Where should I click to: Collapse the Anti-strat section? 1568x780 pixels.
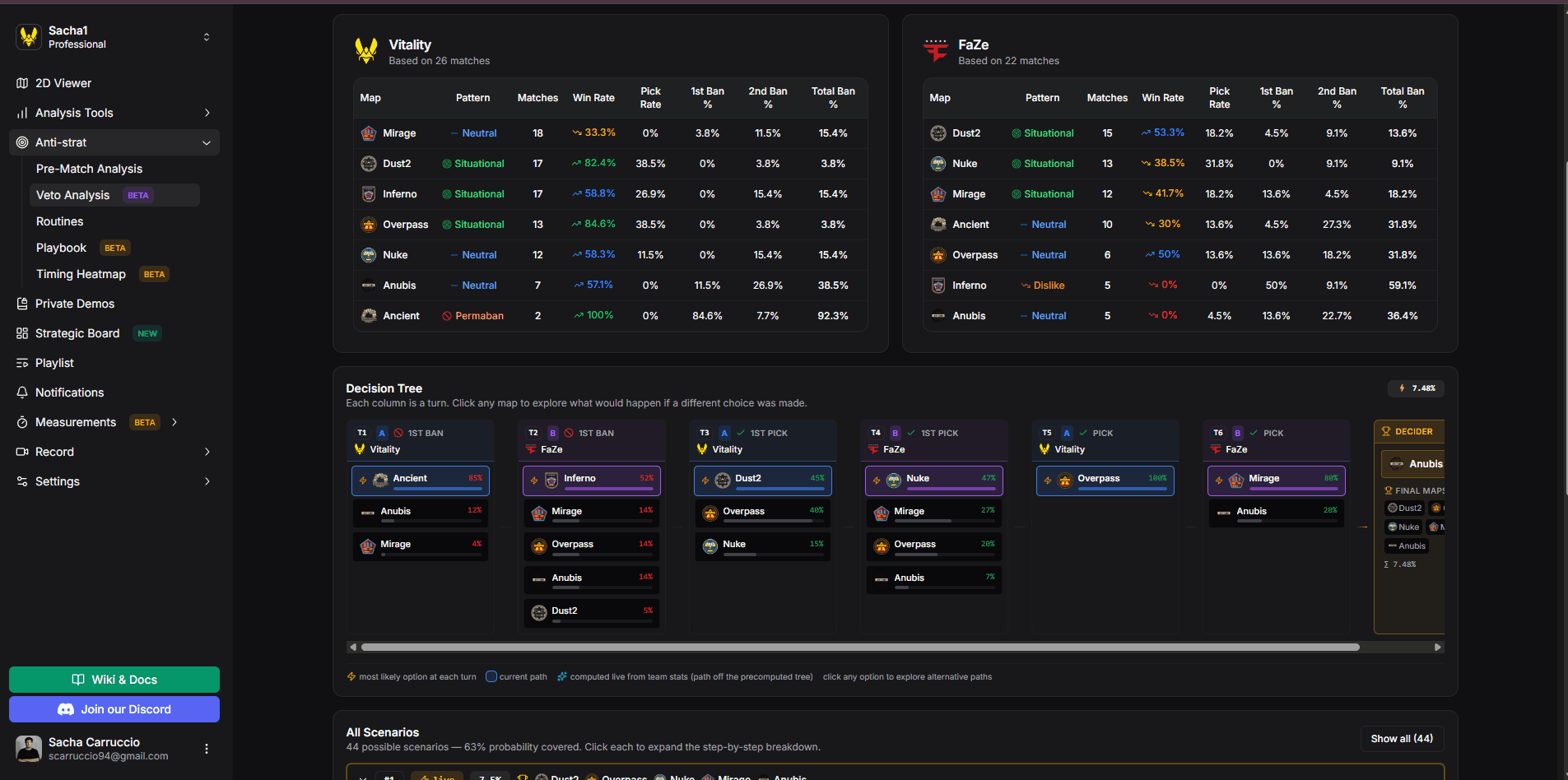coord(207,142)
